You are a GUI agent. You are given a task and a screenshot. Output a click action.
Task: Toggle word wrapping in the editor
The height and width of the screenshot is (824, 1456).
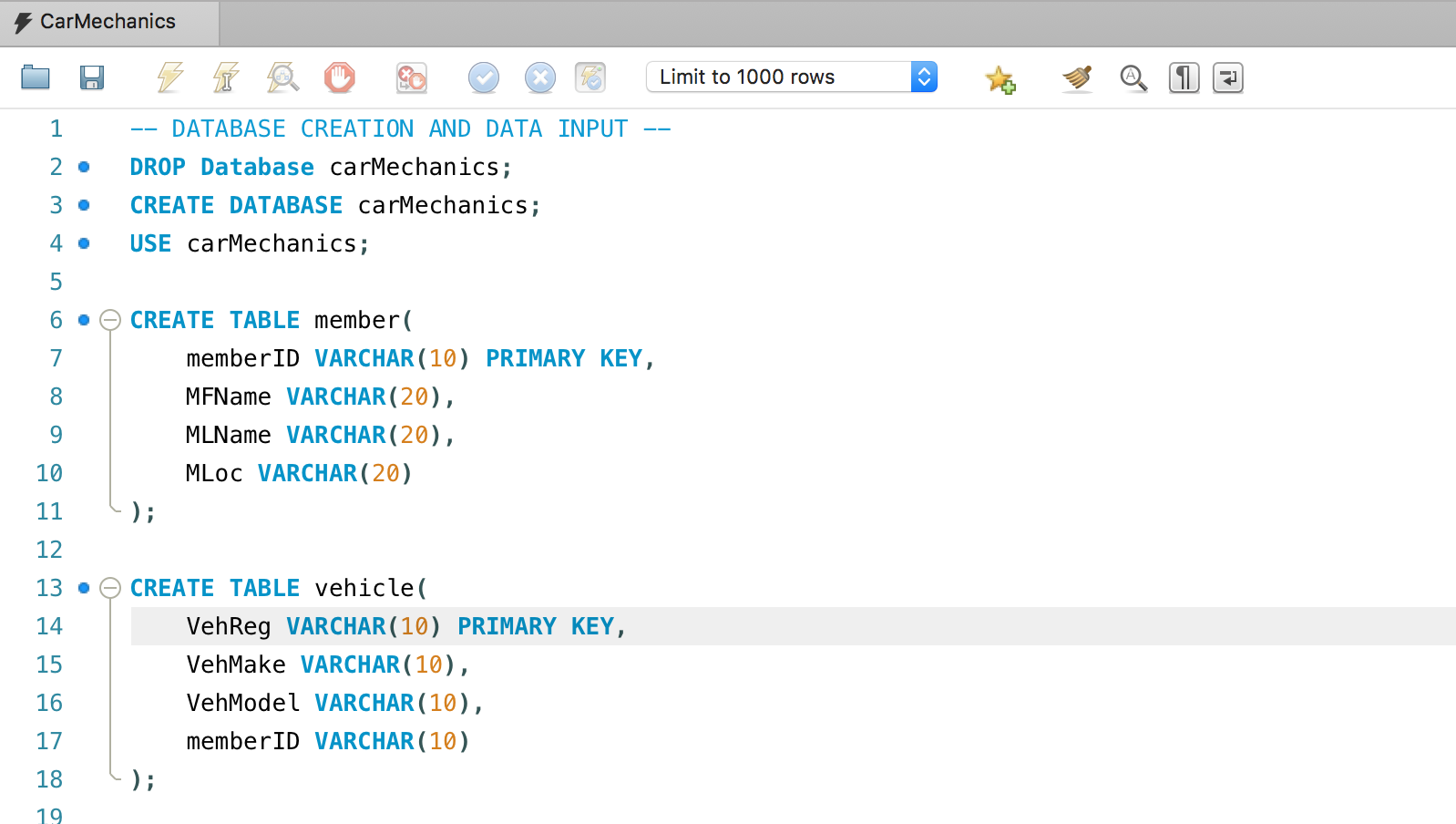(x=1227, y=77)
